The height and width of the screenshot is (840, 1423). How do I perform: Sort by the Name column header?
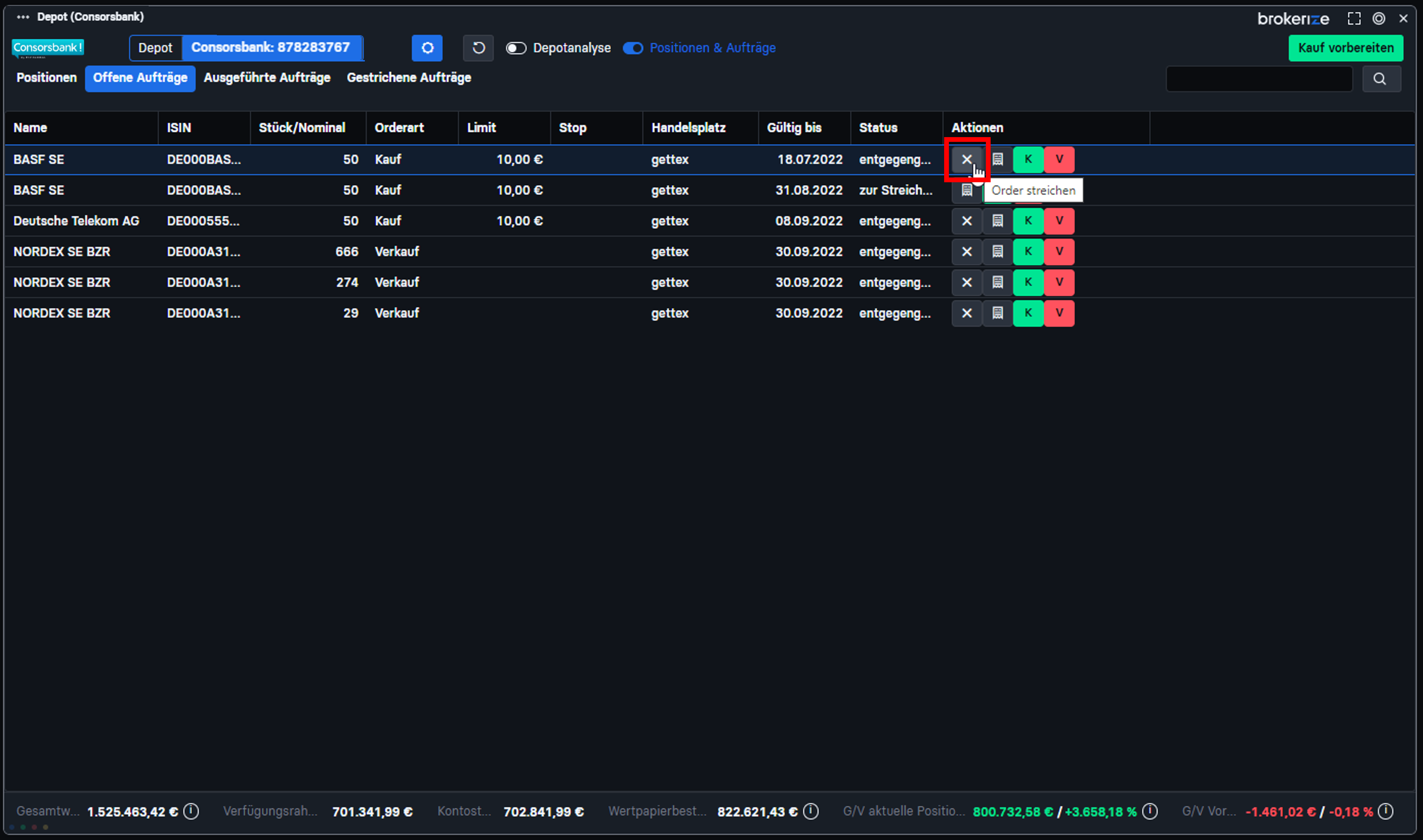[81, 128]
